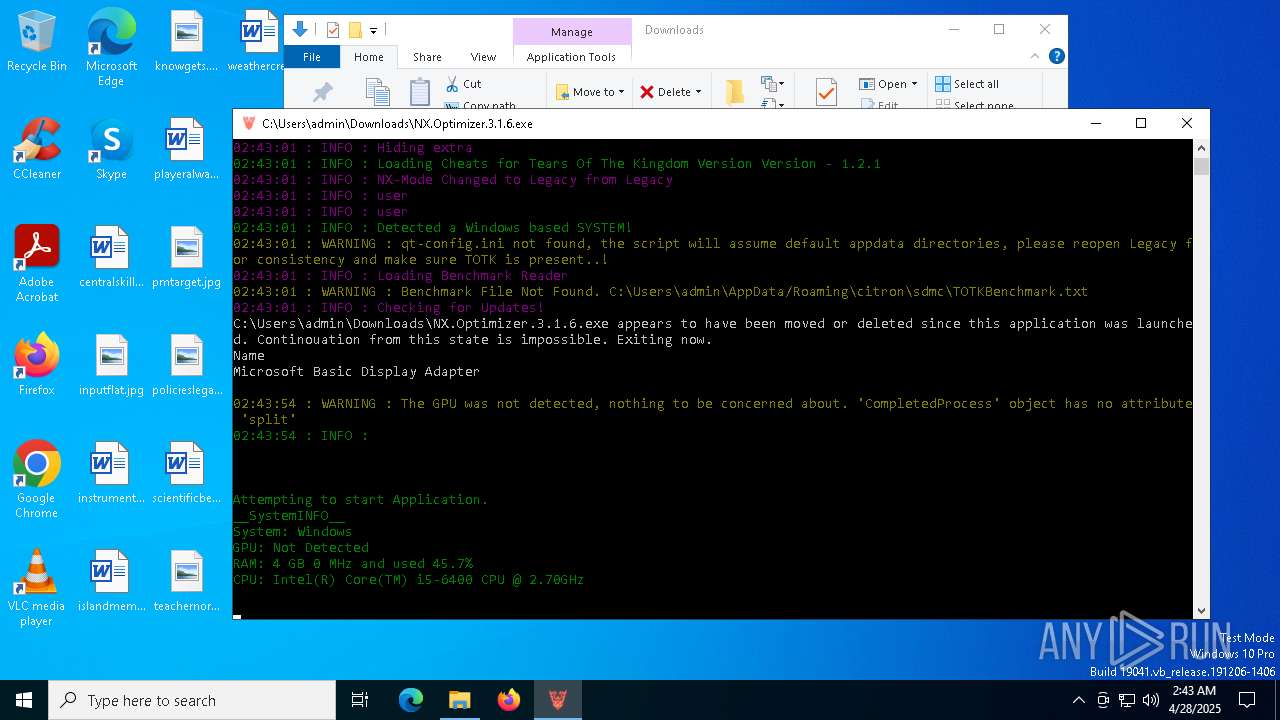Select the teachernor image file icon

[x=186, y=581]
